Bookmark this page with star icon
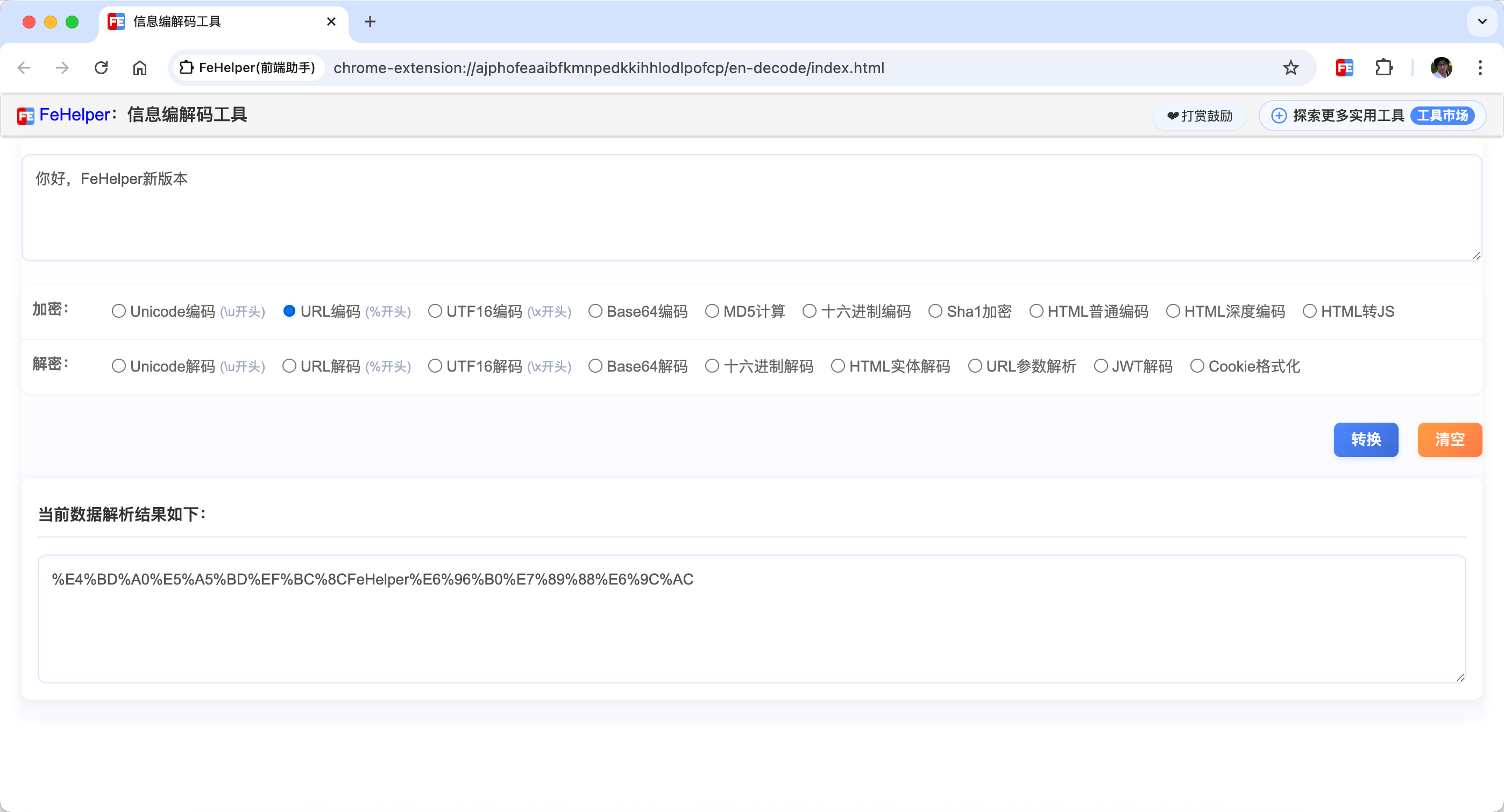Image resolution: width=1504 pixels, height=812 pixels. click(1290, 68)
